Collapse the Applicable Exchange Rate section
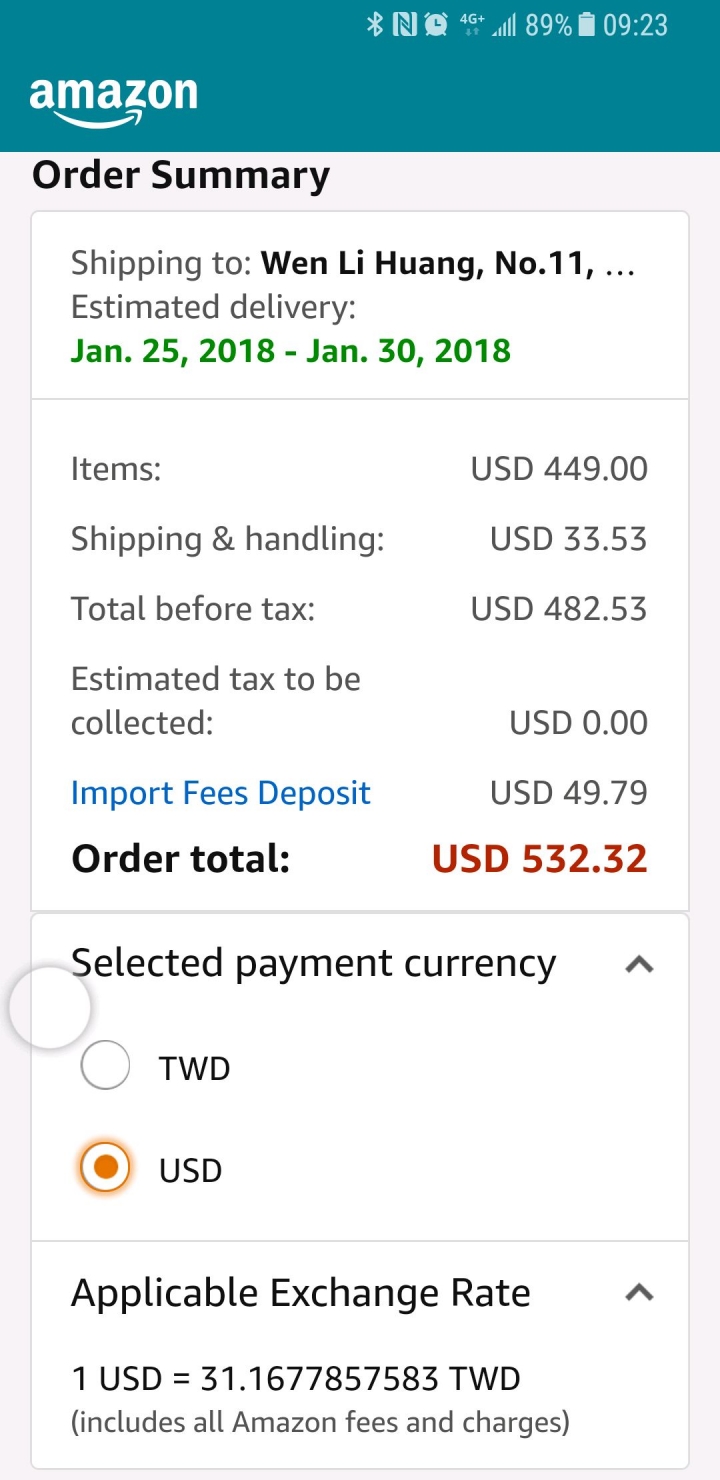This screenshot has width=720, height=1480. coord(639,1292)
